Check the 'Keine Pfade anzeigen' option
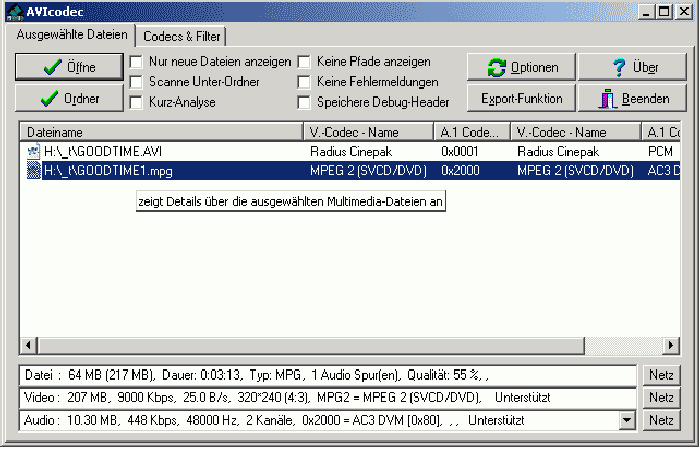 (x=304, y=62)
